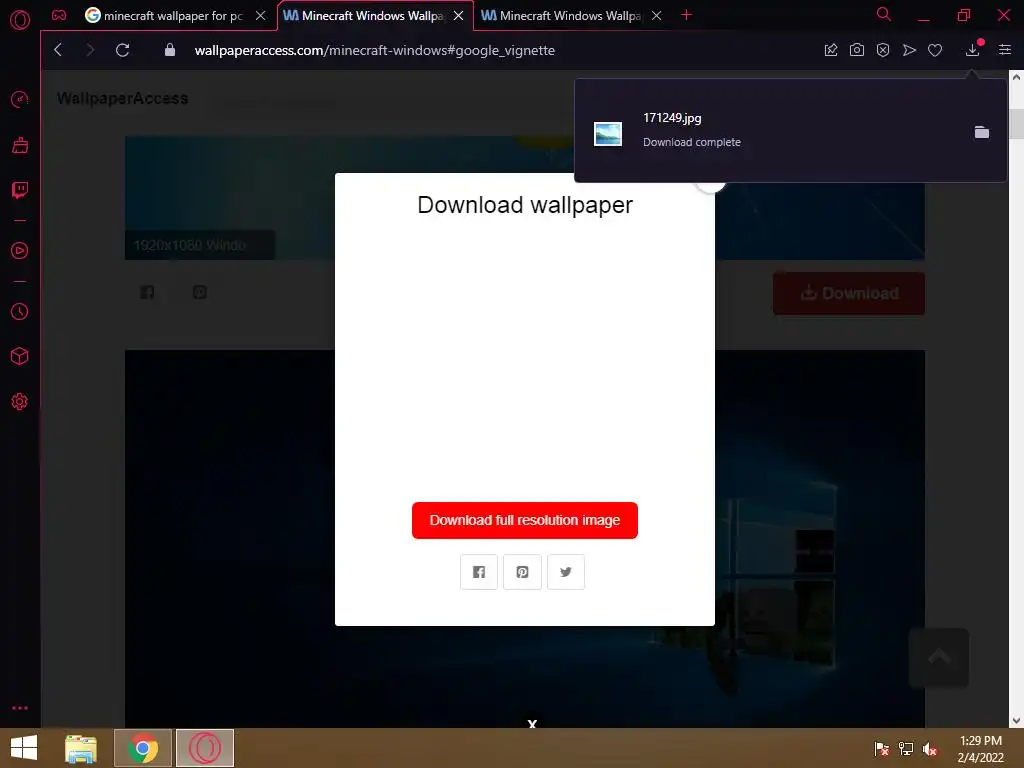This screenshot has height=768, width=1024.
Task: Click the WallpaperAccess site logo link
Action: [123, 99]
